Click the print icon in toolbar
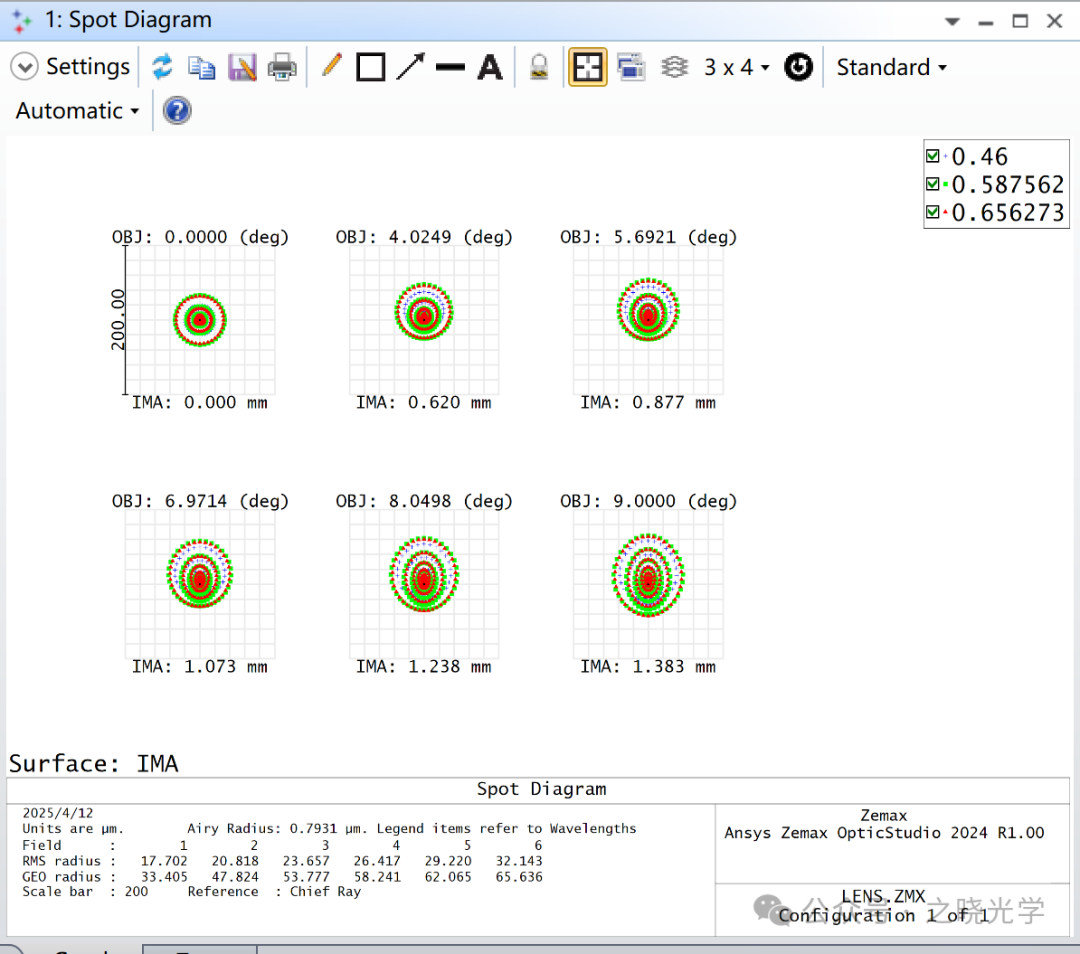Screen dimensions: 1080x954 [x=283, y=67]
